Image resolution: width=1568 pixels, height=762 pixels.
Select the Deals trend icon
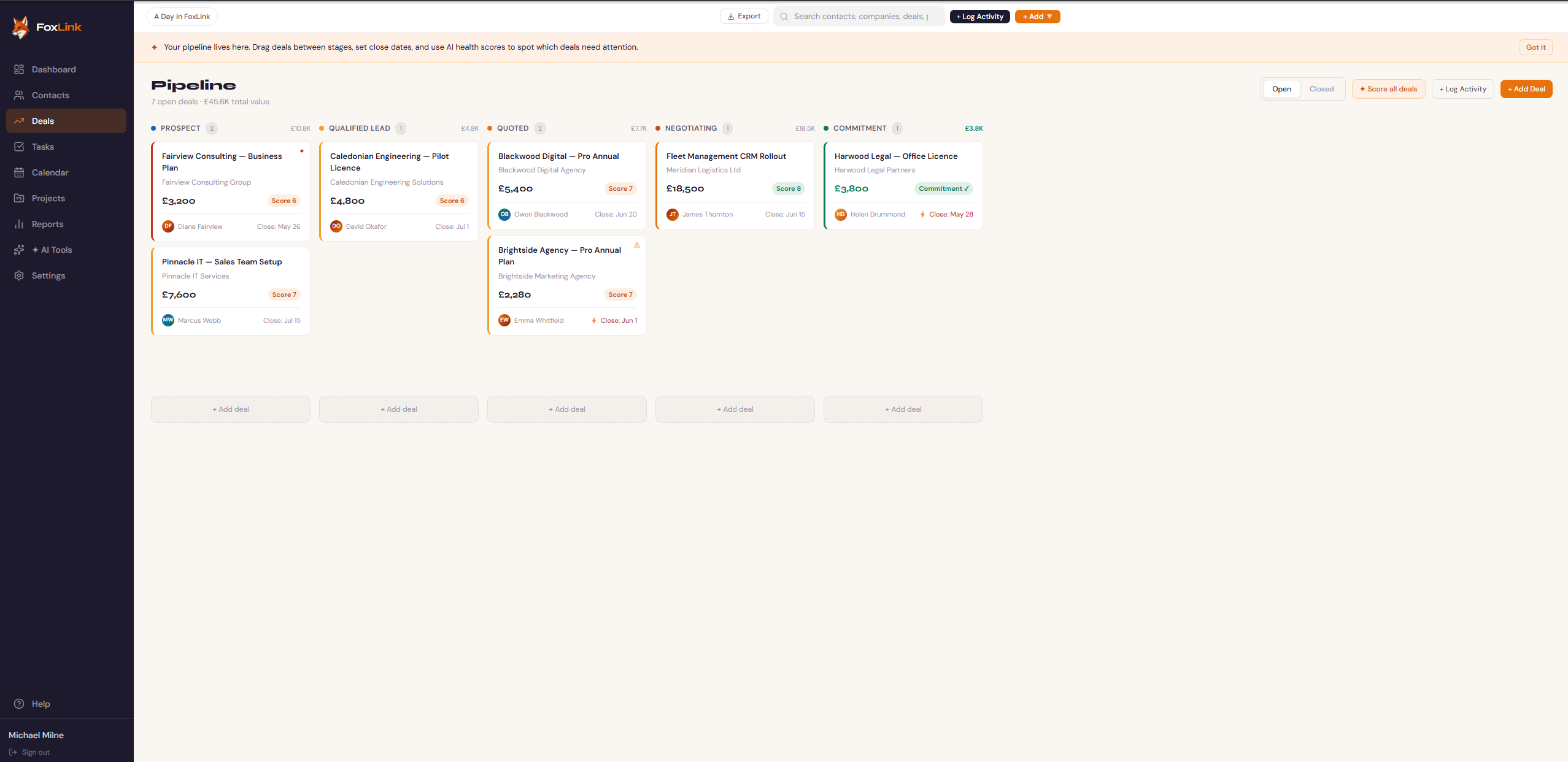click(19, 121)
